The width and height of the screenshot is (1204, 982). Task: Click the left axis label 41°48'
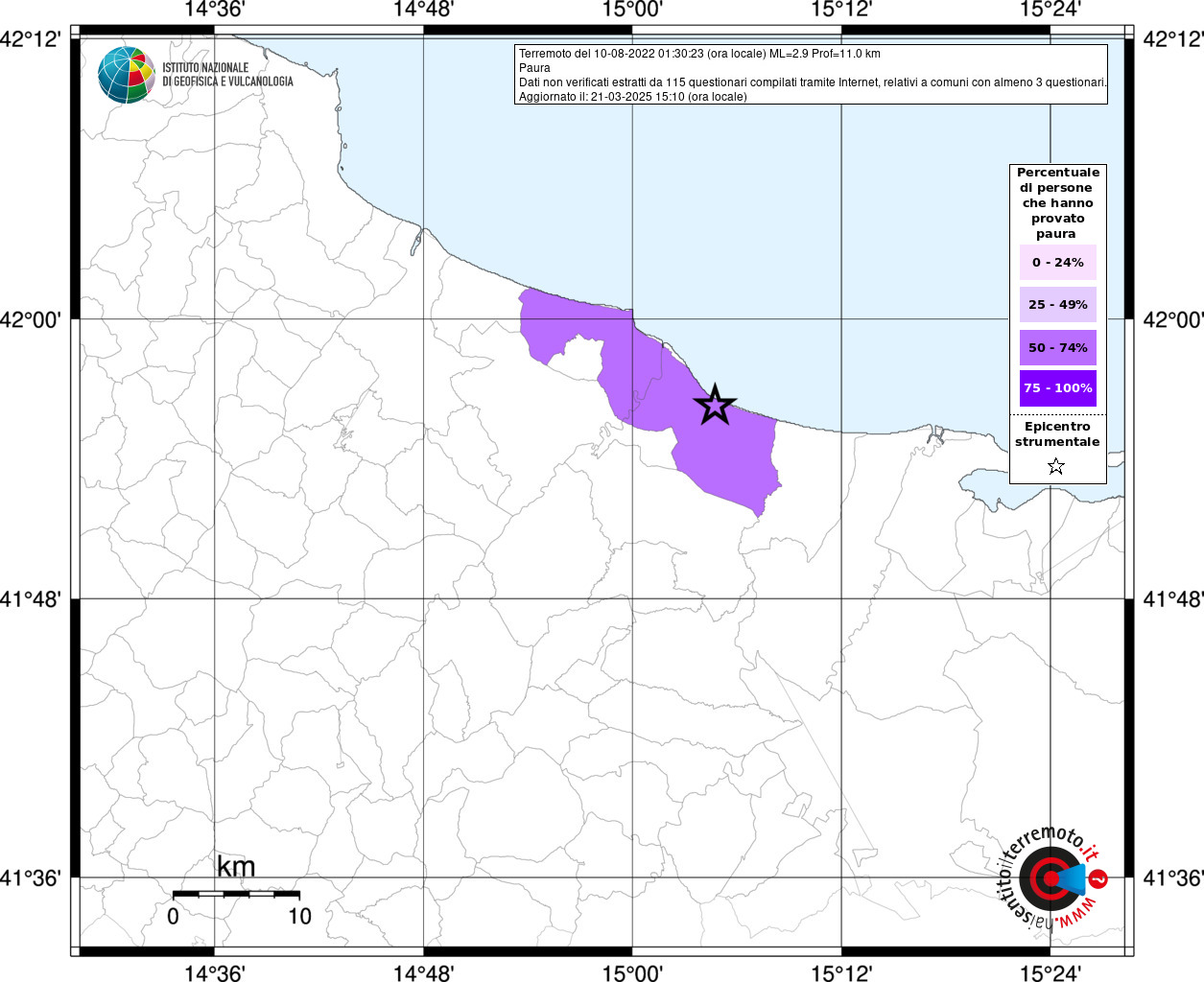pos(31,599)
